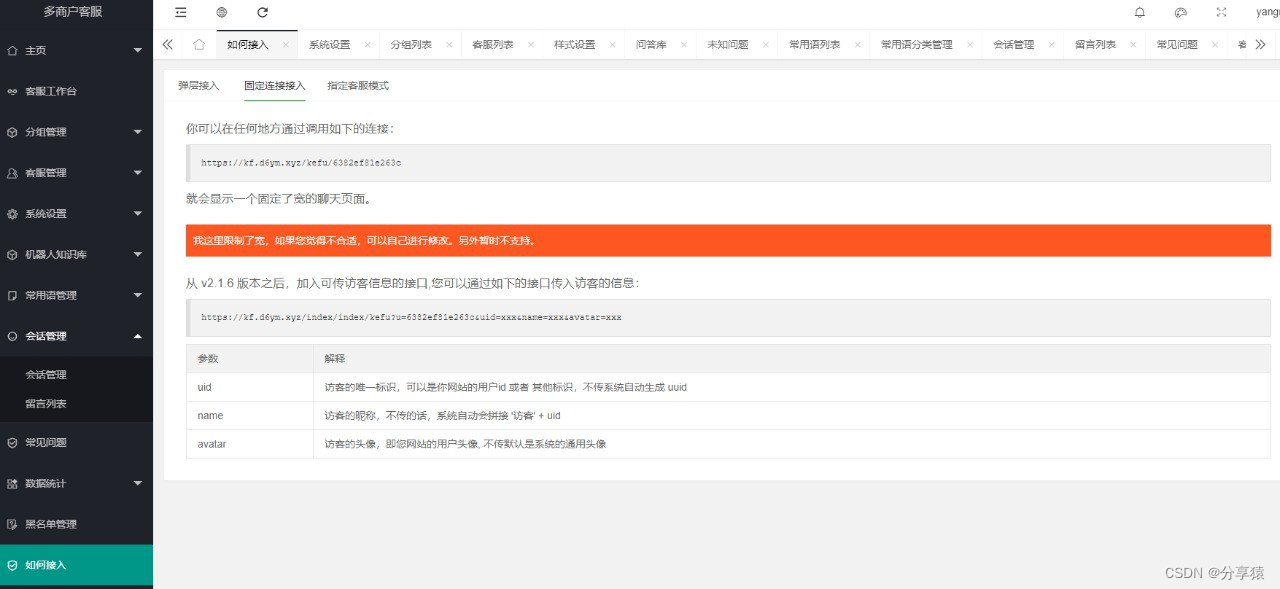Click the 如何接入 shield icon in sidebar
This screenshot has height=589, width=1280.
point(12,565)
